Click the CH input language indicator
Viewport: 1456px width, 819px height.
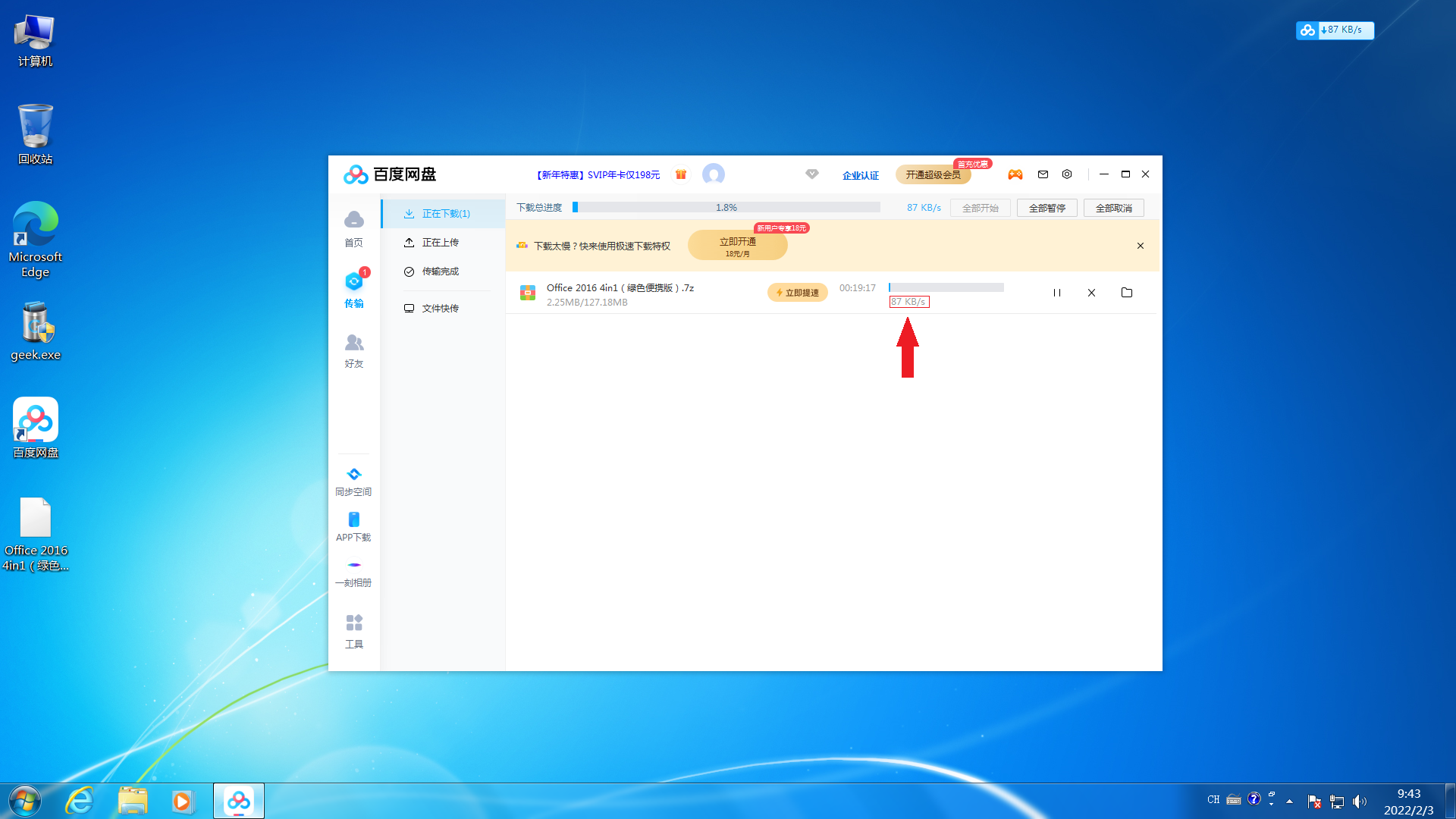1213,800
